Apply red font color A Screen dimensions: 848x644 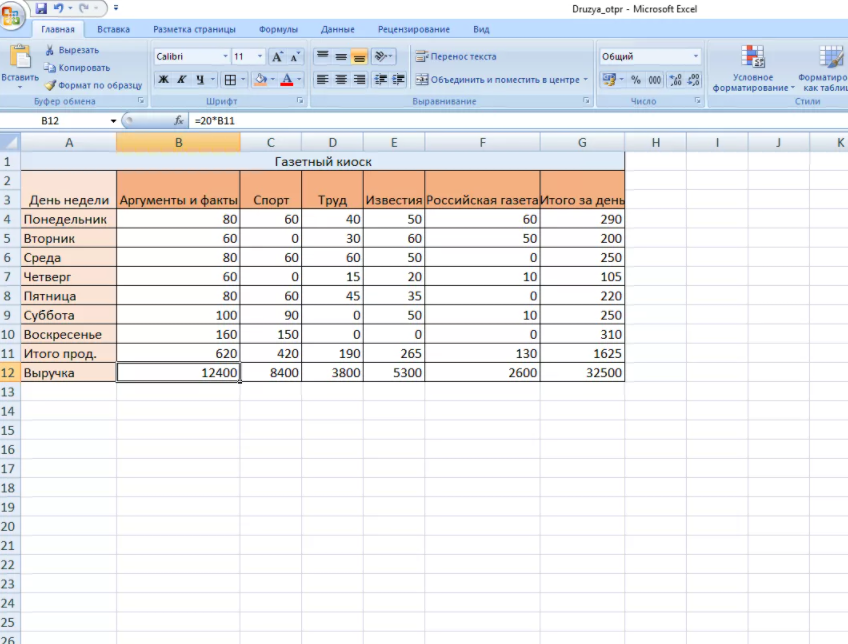click(287, 79)
